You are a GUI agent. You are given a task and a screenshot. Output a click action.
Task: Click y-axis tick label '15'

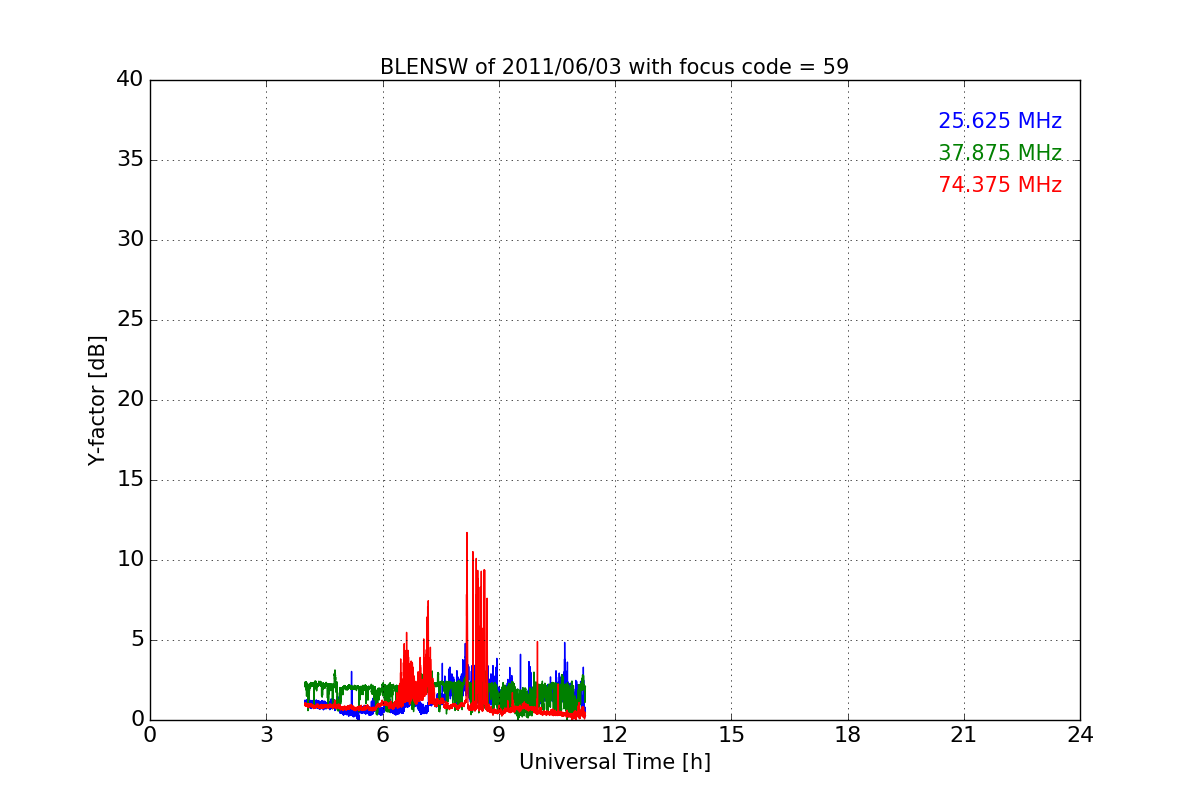[130, 480]
